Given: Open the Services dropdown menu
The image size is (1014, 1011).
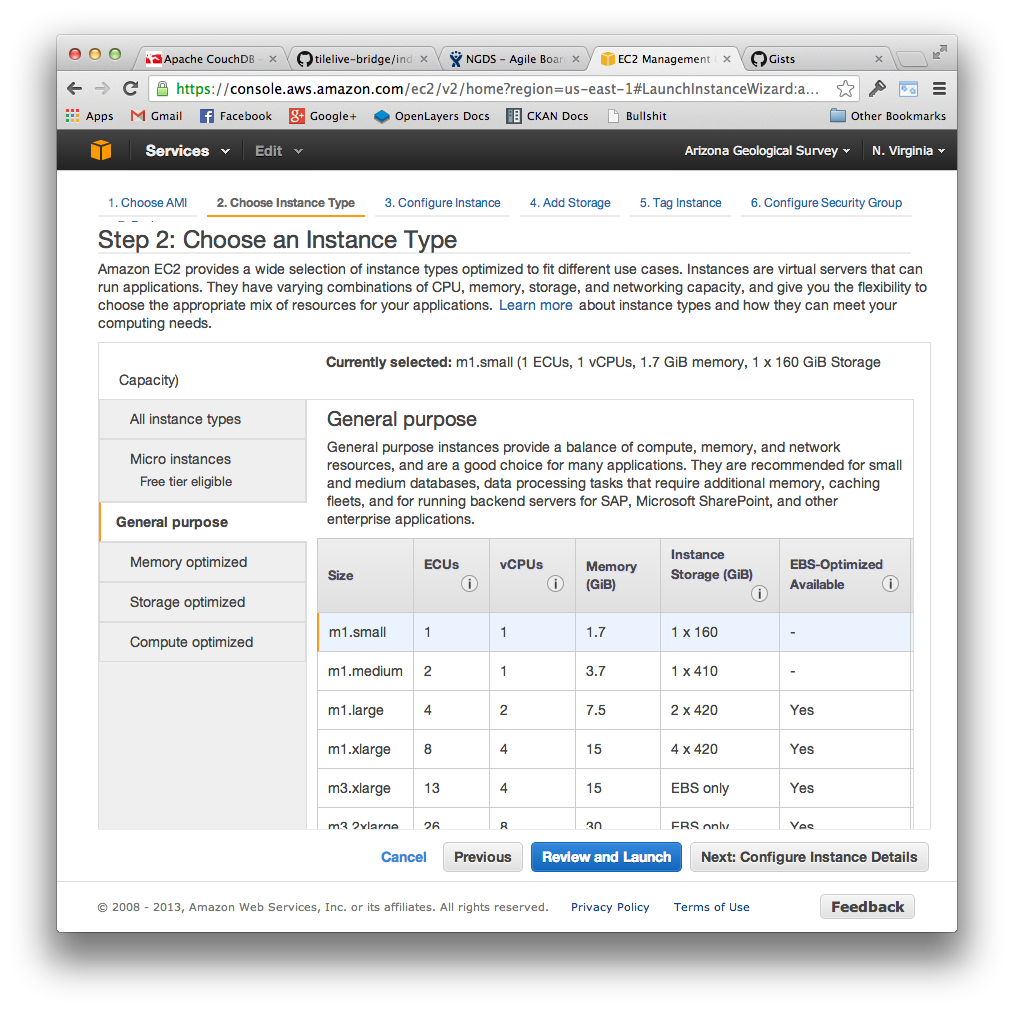Looking at the screenshot, I should coord(187,151).
